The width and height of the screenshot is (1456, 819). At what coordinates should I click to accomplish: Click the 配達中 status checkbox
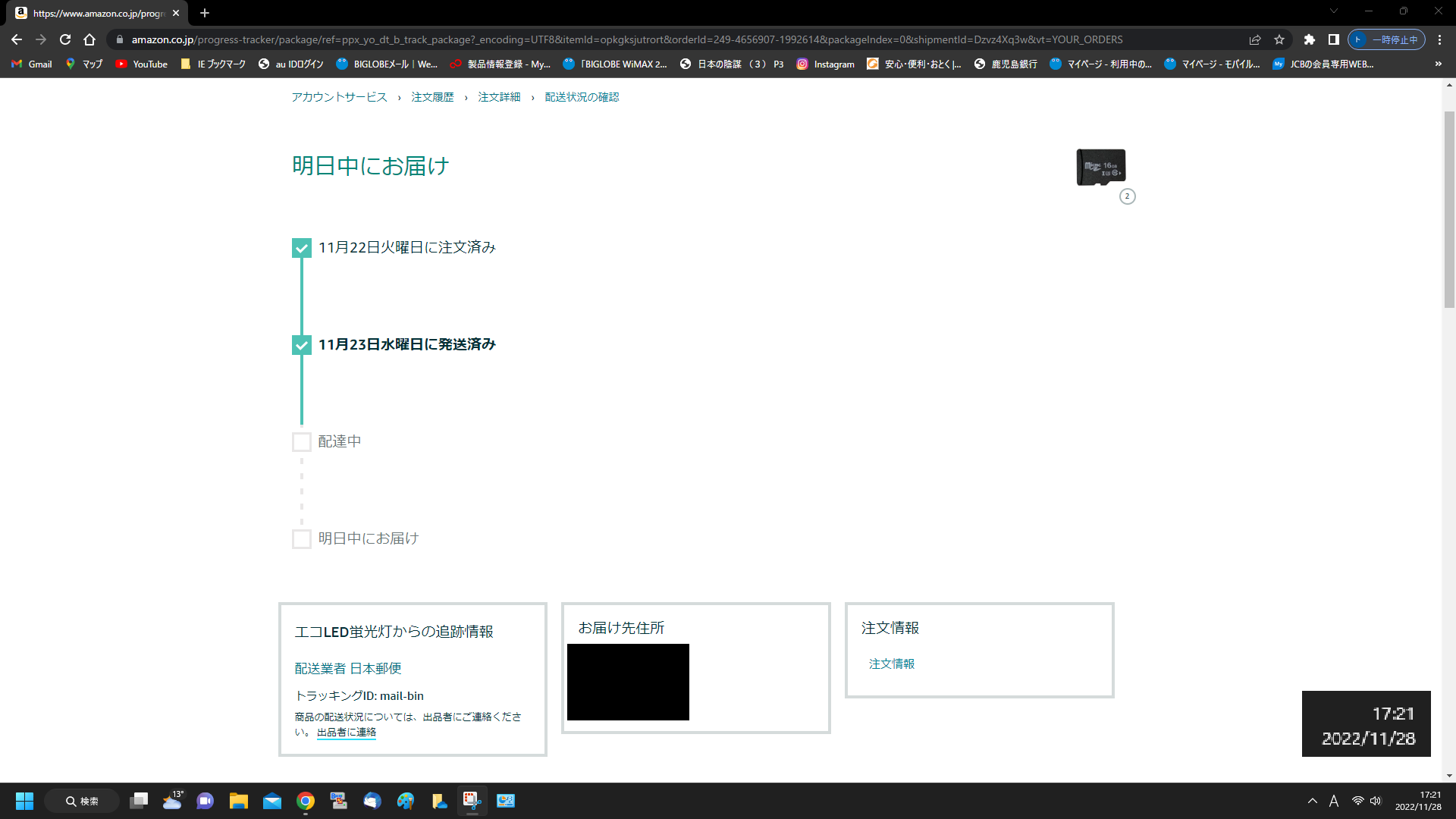(302, 442)
